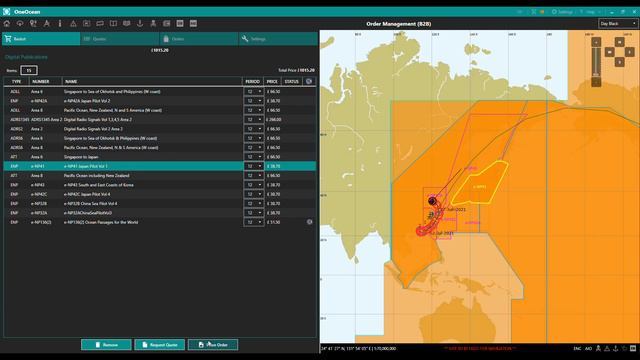Select row 'Digital Radio Signals Vol 2 Area 2'

pyautogui.click(x=160, y=129)
